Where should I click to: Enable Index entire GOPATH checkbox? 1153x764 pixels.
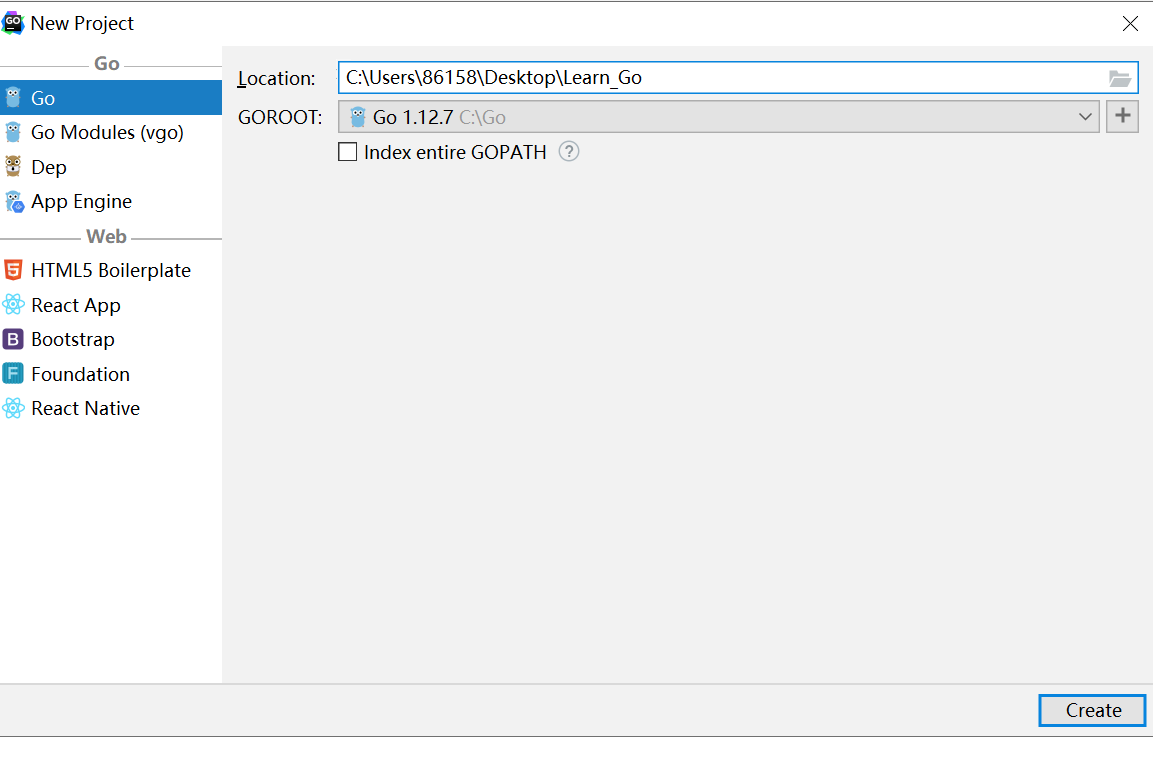click(x=347, y=151)
